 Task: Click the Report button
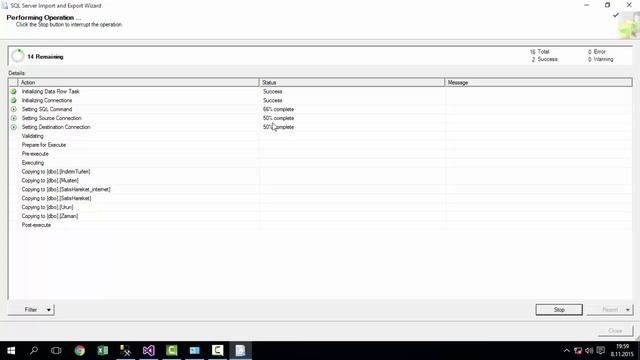pos(610,310)
